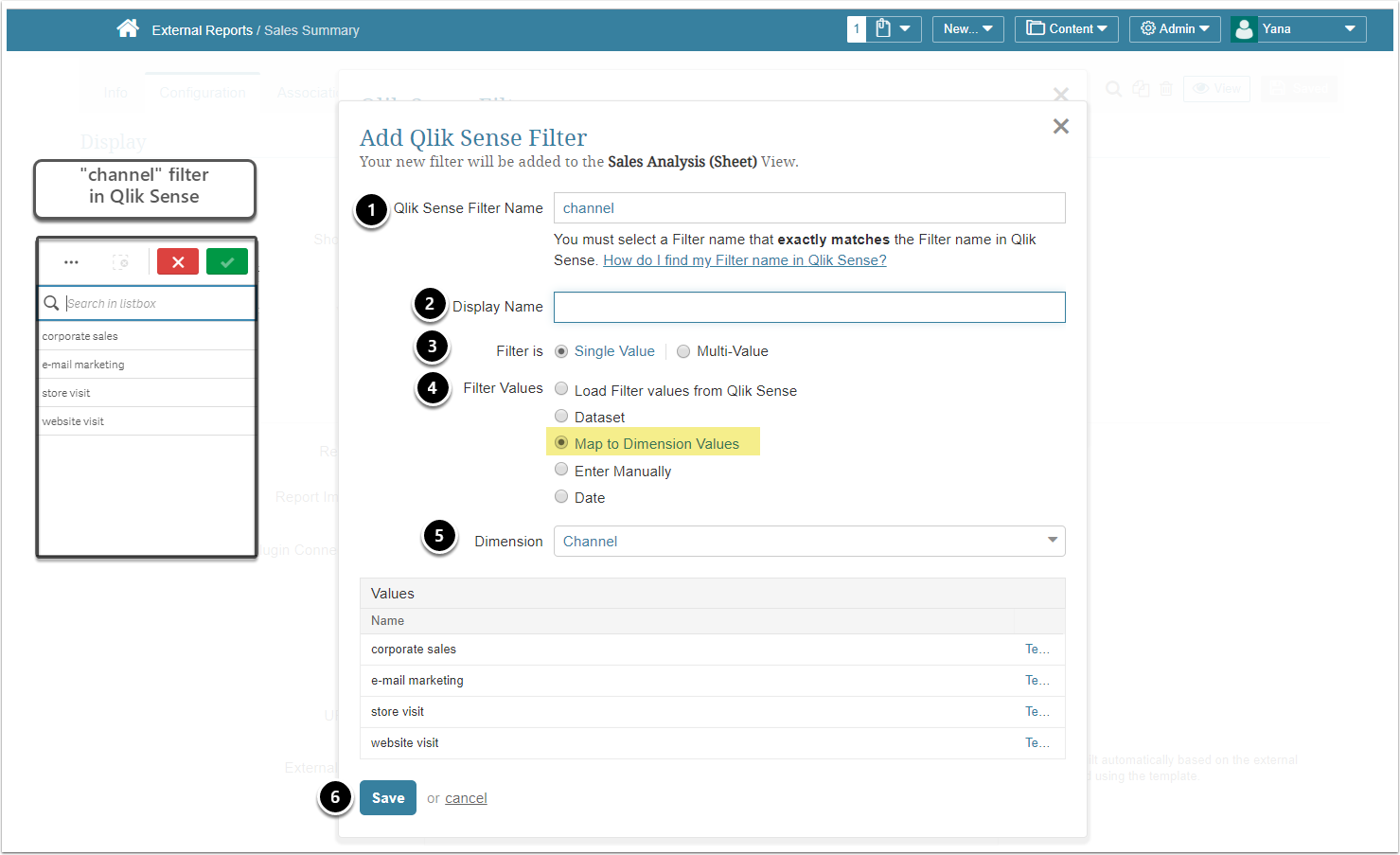
Task: Click the magnifier icon in listbox search
Action: pyautogui.click(x=52, y=303)
